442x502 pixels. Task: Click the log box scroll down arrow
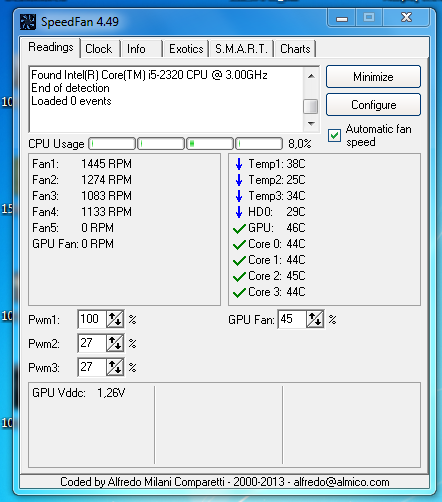[x=311, y=124]
